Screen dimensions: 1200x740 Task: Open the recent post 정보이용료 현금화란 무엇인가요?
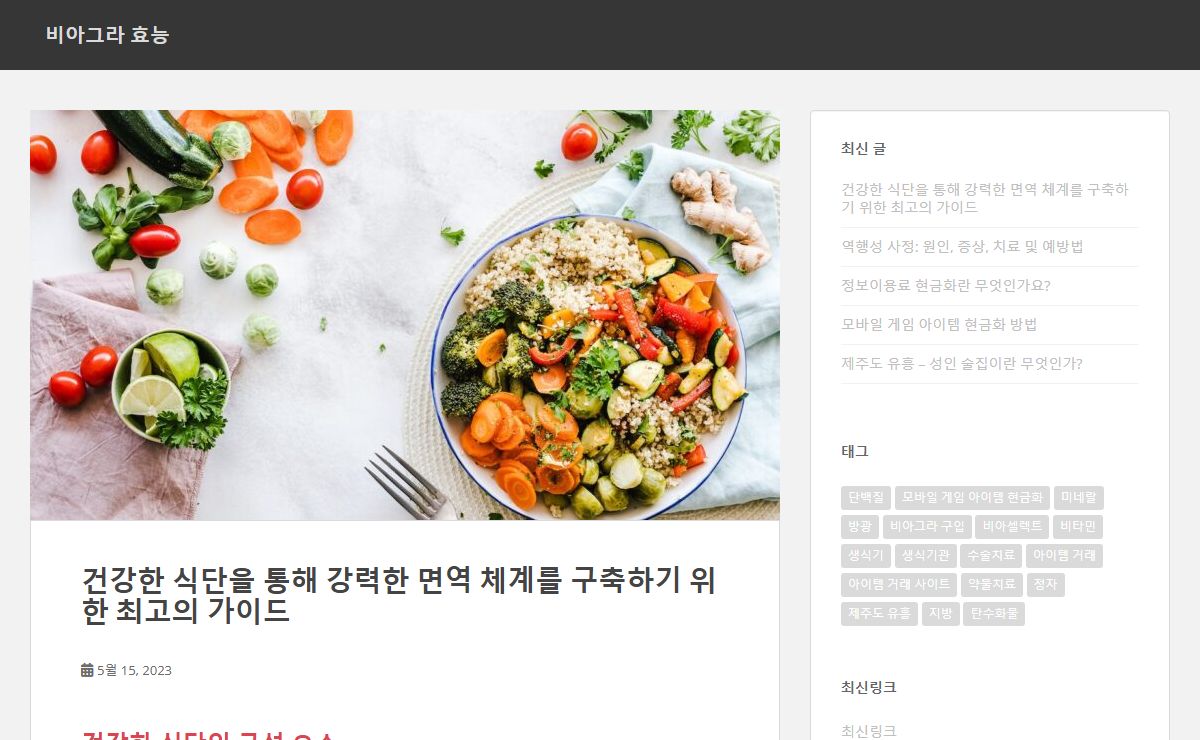pyautogui.click(x=946, y=285)
